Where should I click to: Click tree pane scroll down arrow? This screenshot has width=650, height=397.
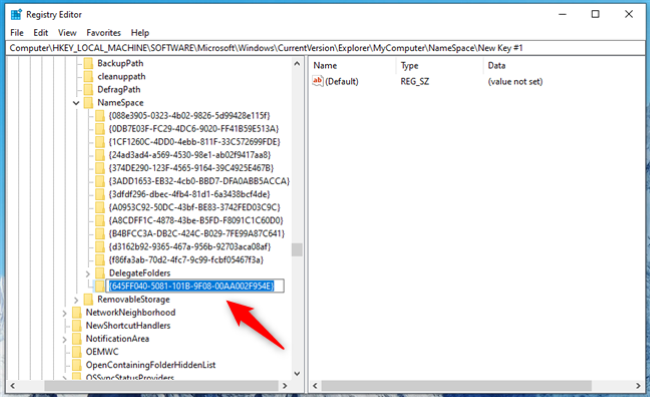(297, 373)
